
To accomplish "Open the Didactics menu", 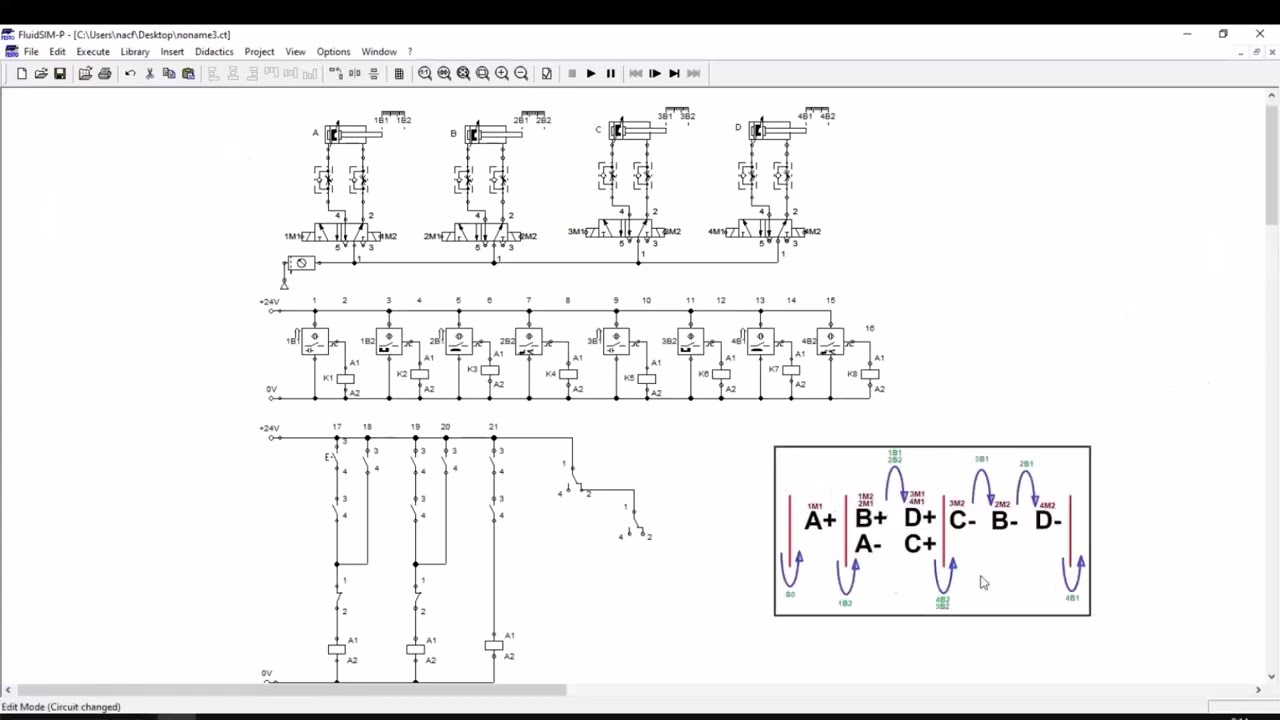I will click(214, 51).
